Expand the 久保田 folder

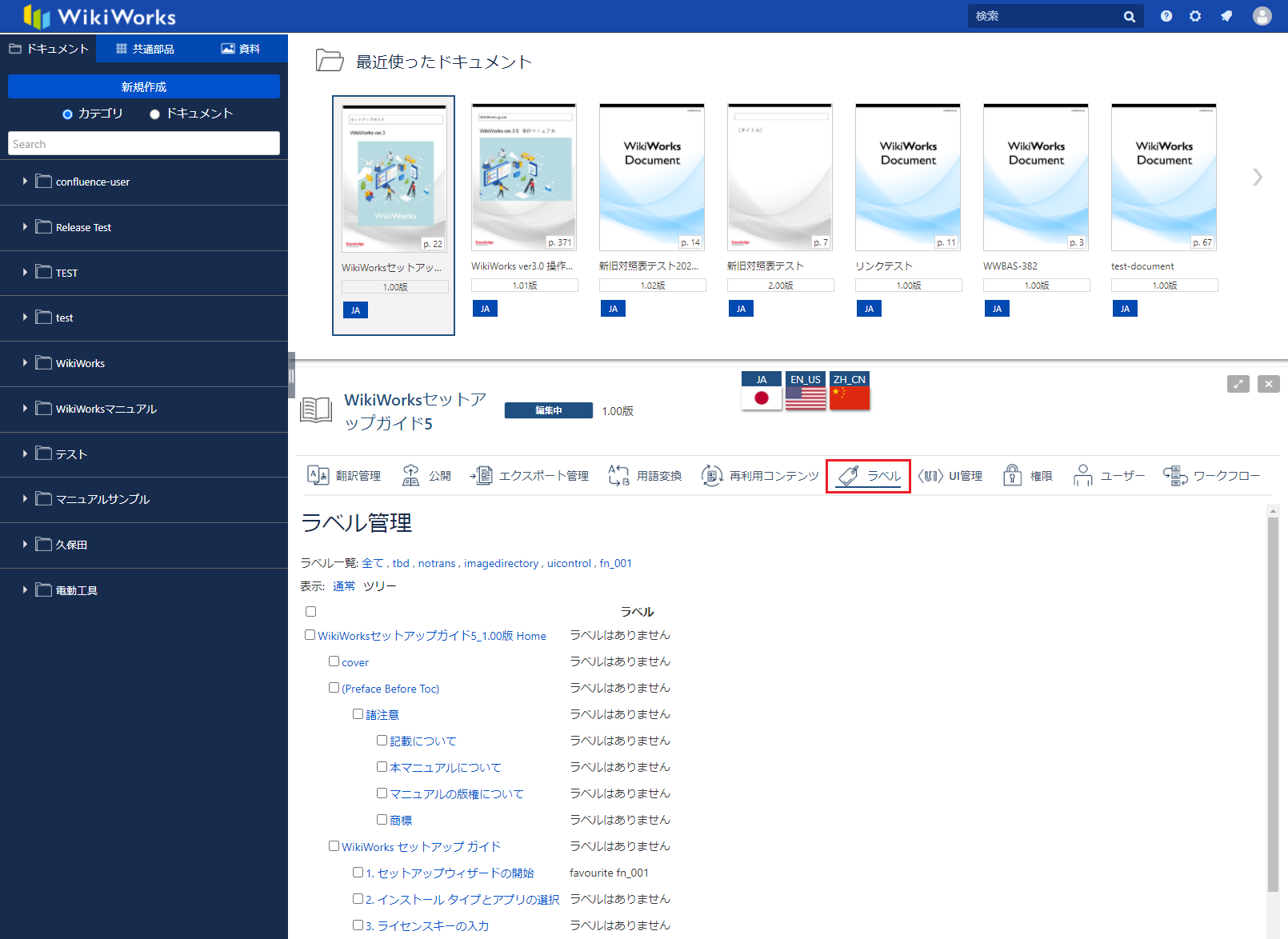tap(25, 545)
